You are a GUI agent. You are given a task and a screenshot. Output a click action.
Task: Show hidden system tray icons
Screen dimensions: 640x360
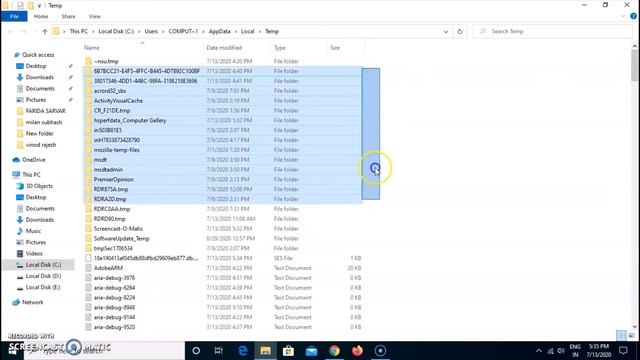539,351
